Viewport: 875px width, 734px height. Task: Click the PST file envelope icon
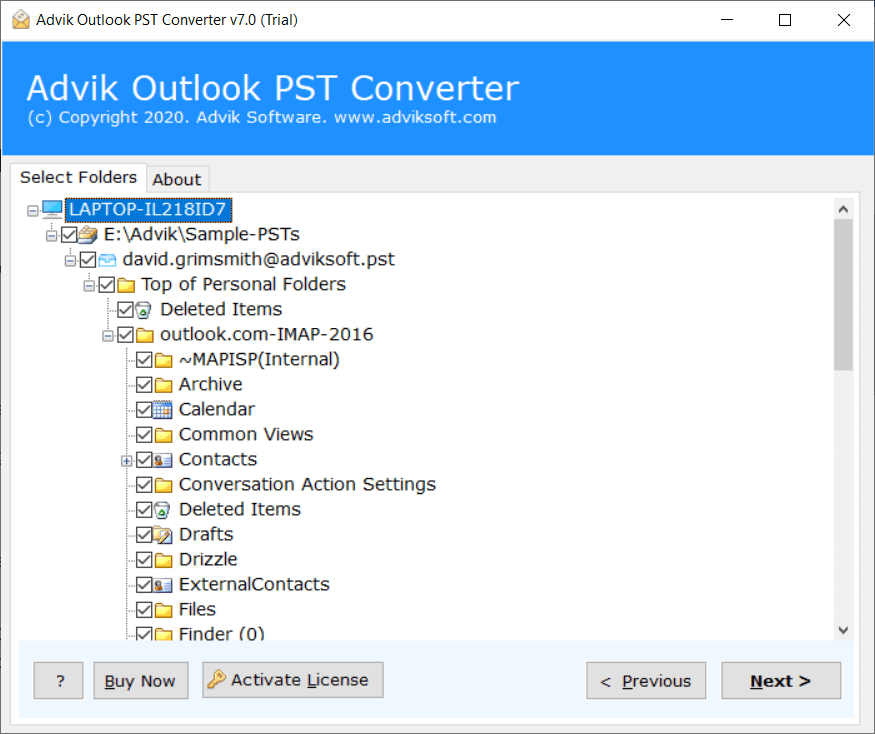click(x=107, y=259)
